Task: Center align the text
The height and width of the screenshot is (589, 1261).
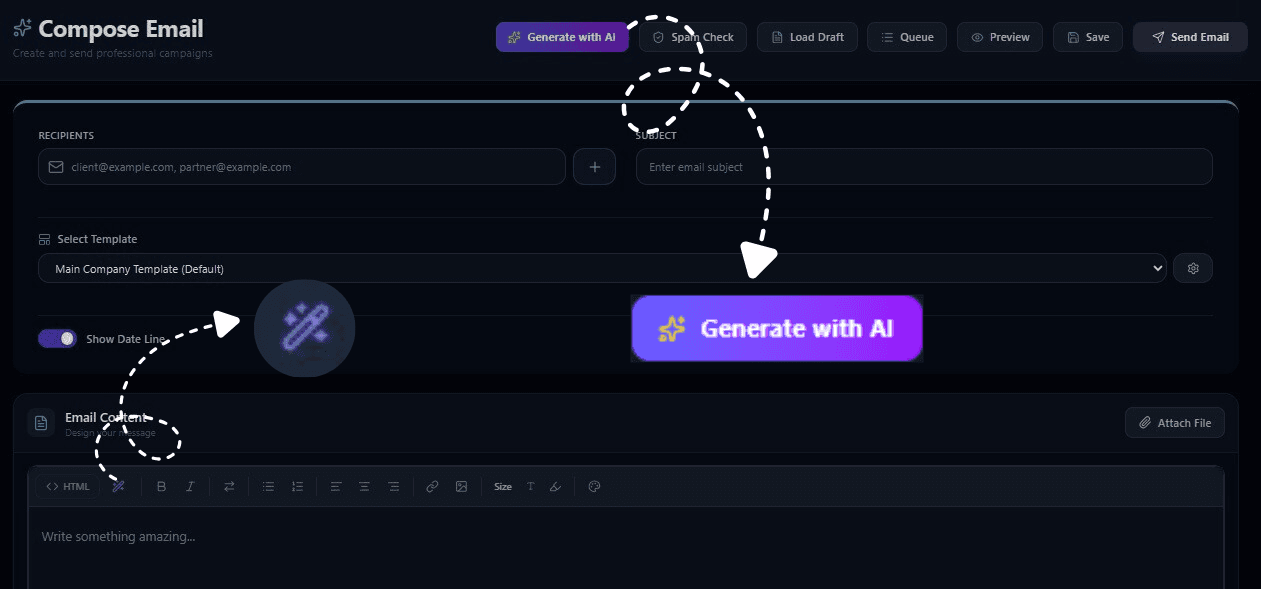Action: 364,487
